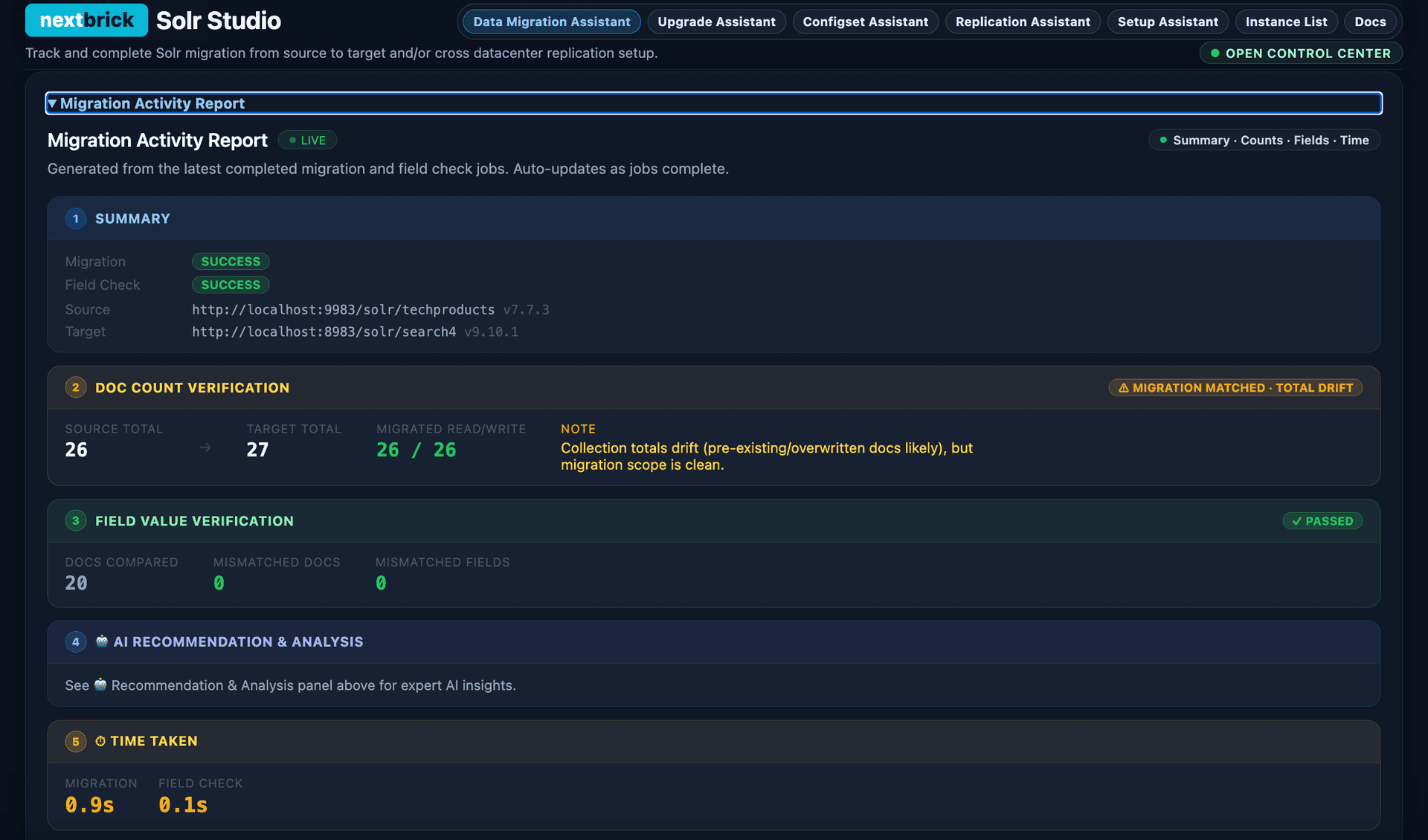Click the Solr Studio title
The image size is (1428, 840).
coord(219,21)
